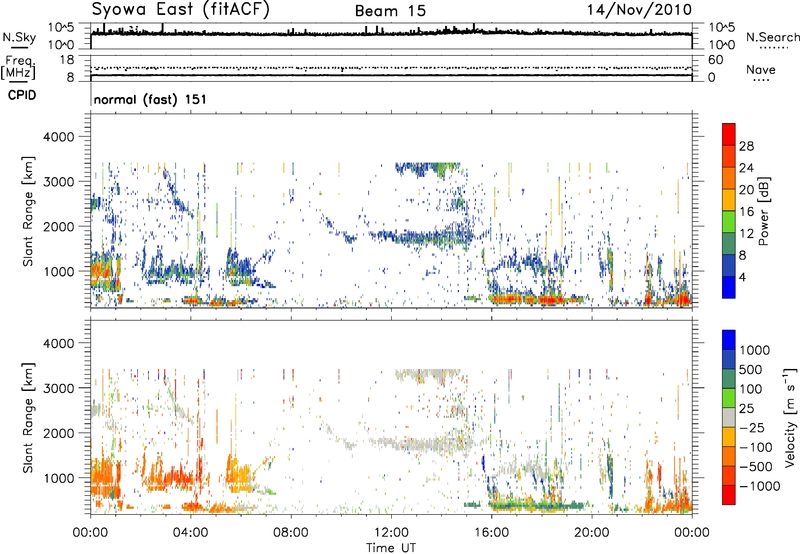Click the "08:00" time axis label
800x554 pixels.
(291, 533)
